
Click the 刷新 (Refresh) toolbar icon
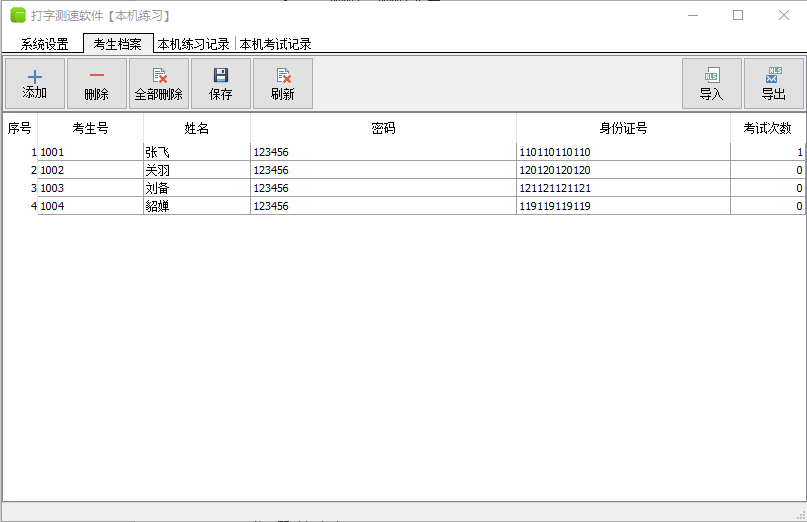tap(283, 76)
